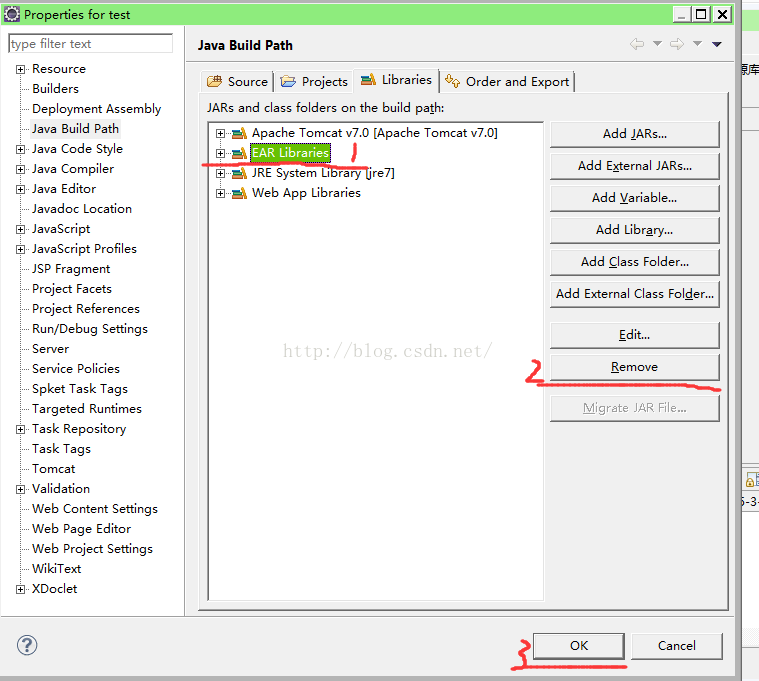
Task: Open the Tomcat properties page
Action: pyautogui.click(x=53, y=469)
